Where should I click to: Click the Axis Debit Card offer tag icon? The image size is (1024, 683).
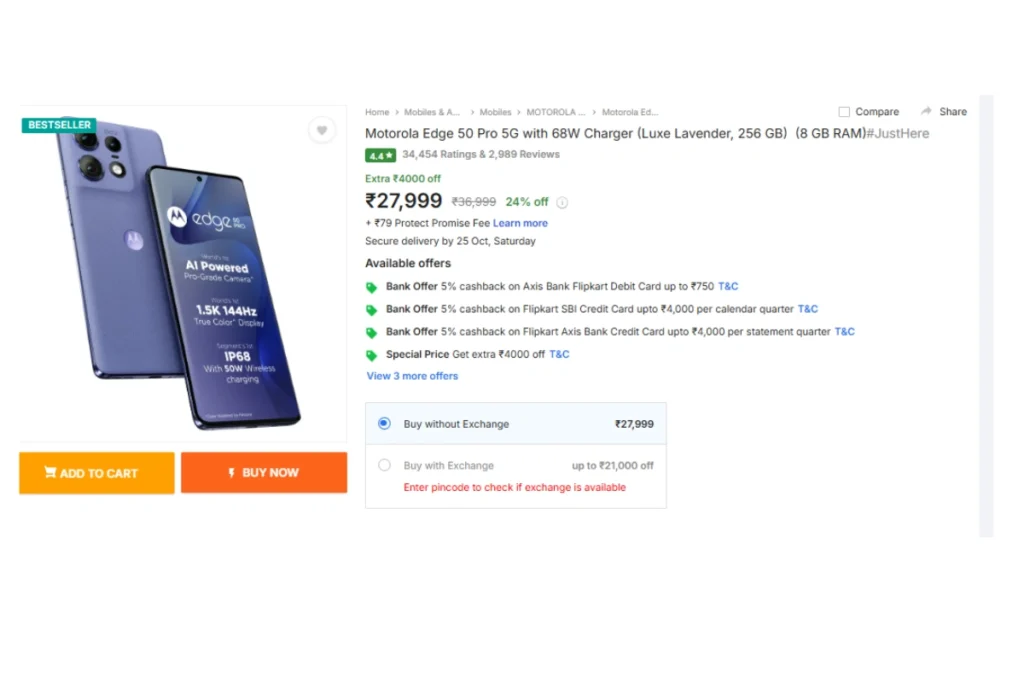point(372,287)
